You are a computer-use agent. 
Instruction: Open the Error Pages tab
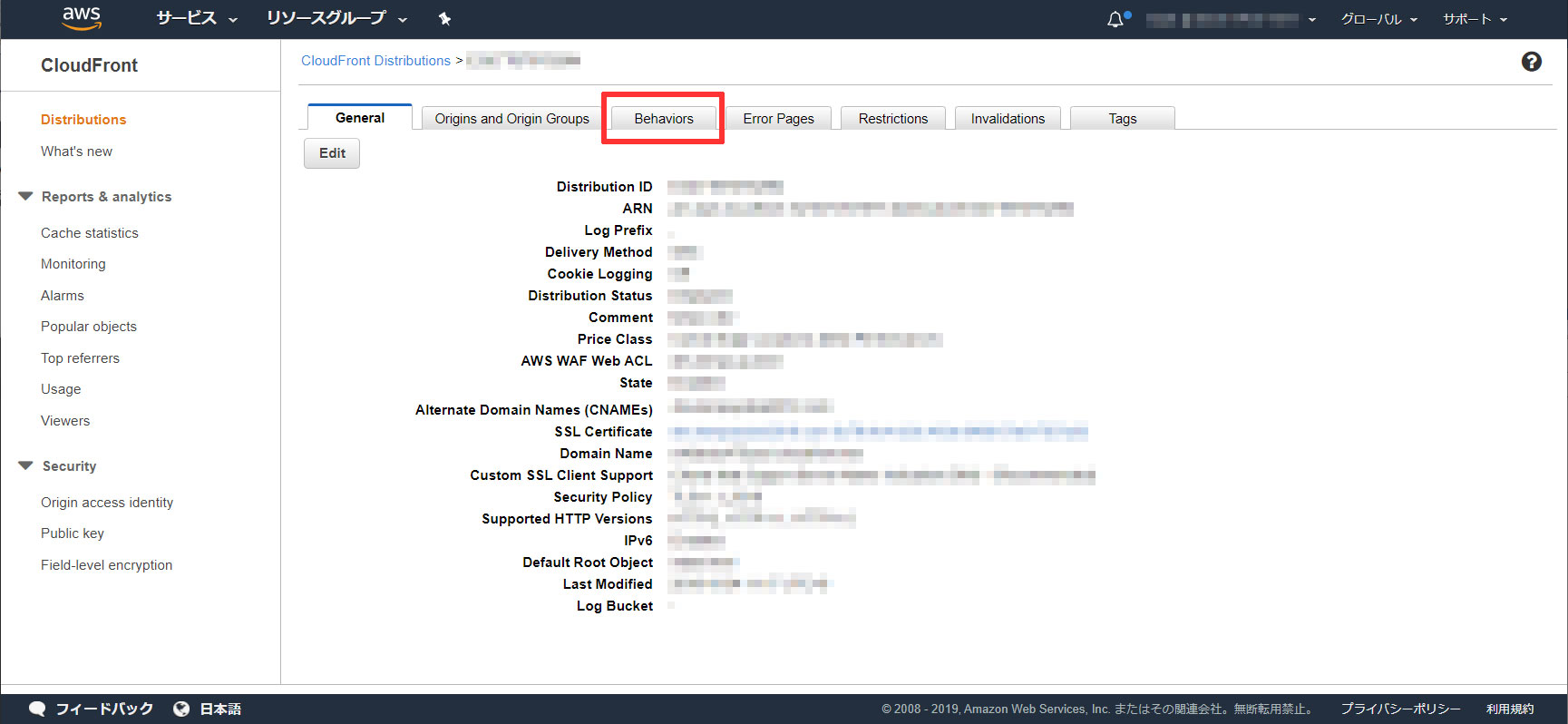778,118
